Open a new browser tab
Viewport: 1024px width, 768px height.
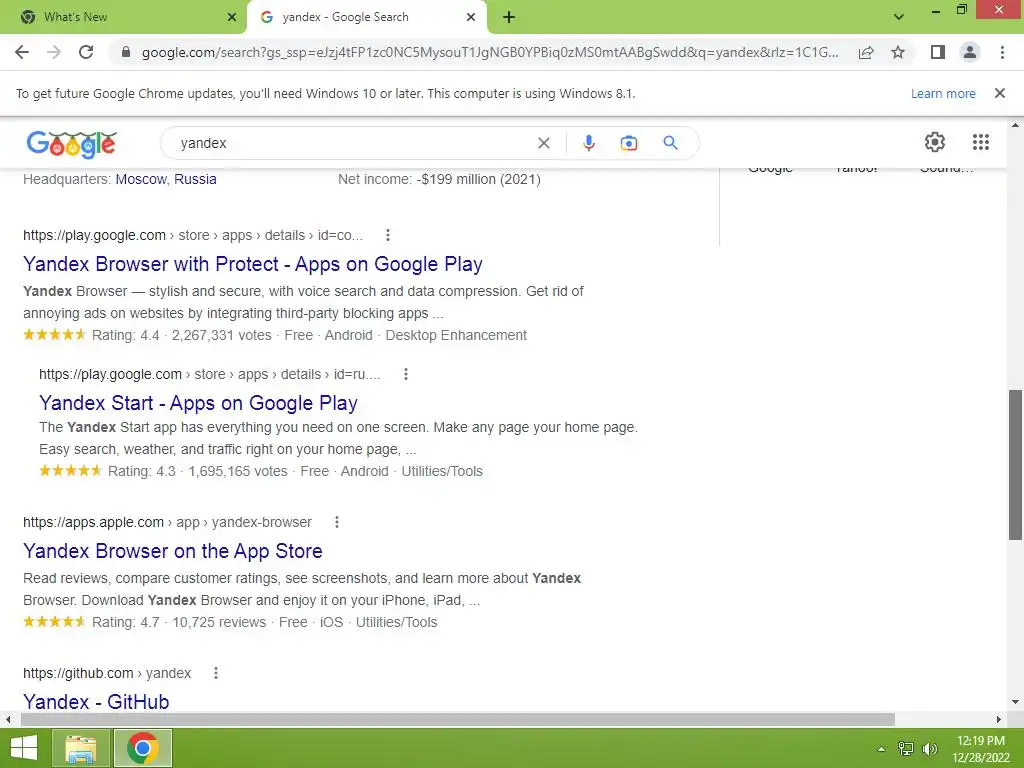click(509, 17)
